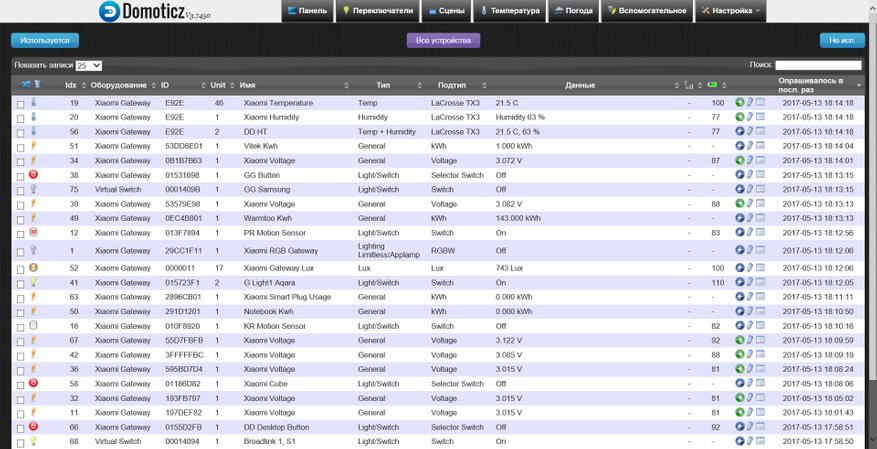The height and width of the screenshot is (449, 877).
Task: Go to the Сцены tab
Action: click(x=446, y=11)
